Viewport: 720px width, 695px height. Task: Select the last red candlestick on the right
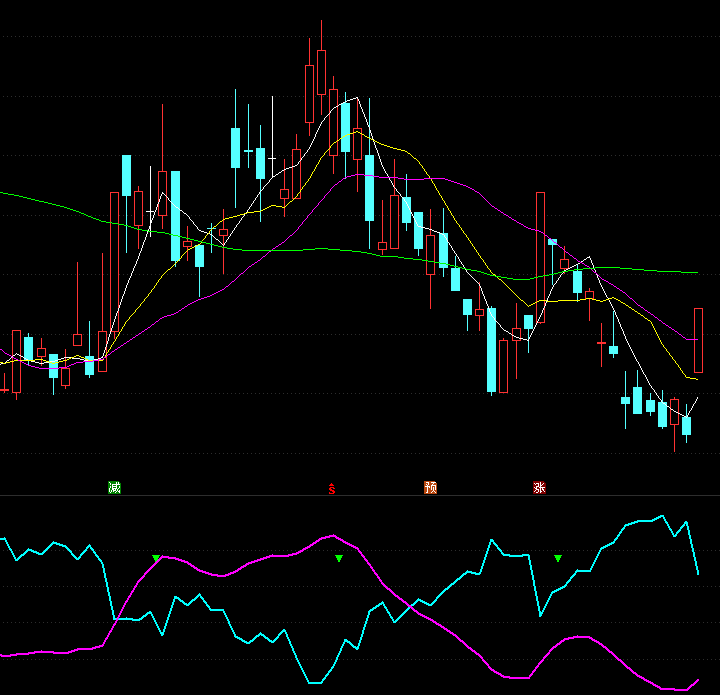coord(698,340)
